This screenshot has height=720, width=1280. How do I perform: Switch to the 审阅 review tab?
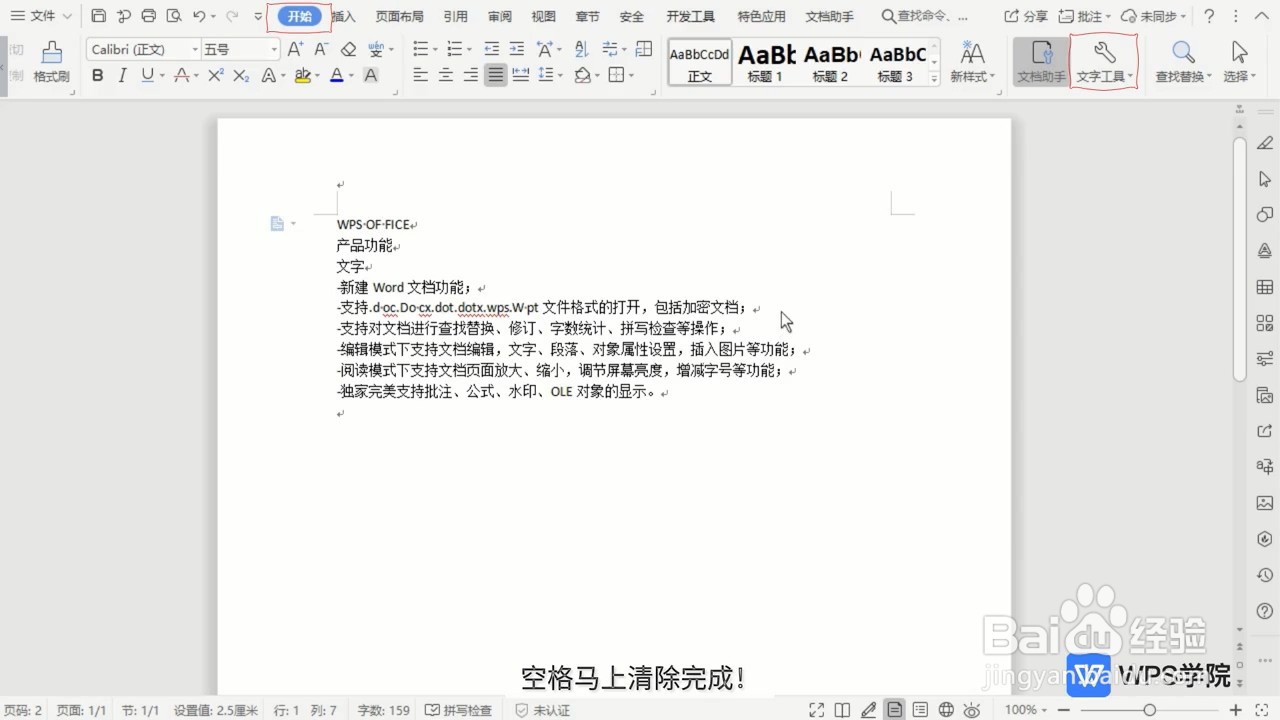(x=500, y=16)
